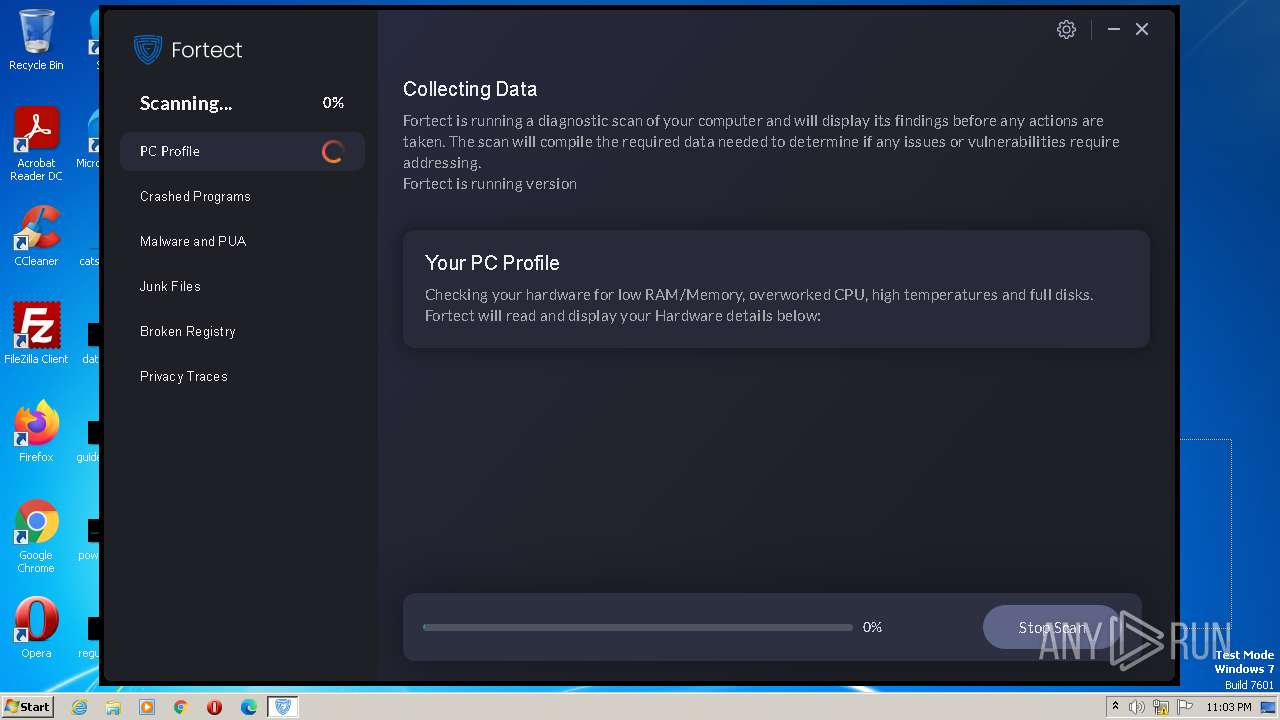This screenshot has height=720, width=1280.
Task: Launch Microsoft Edge from the taskbar
Action: 249,707
